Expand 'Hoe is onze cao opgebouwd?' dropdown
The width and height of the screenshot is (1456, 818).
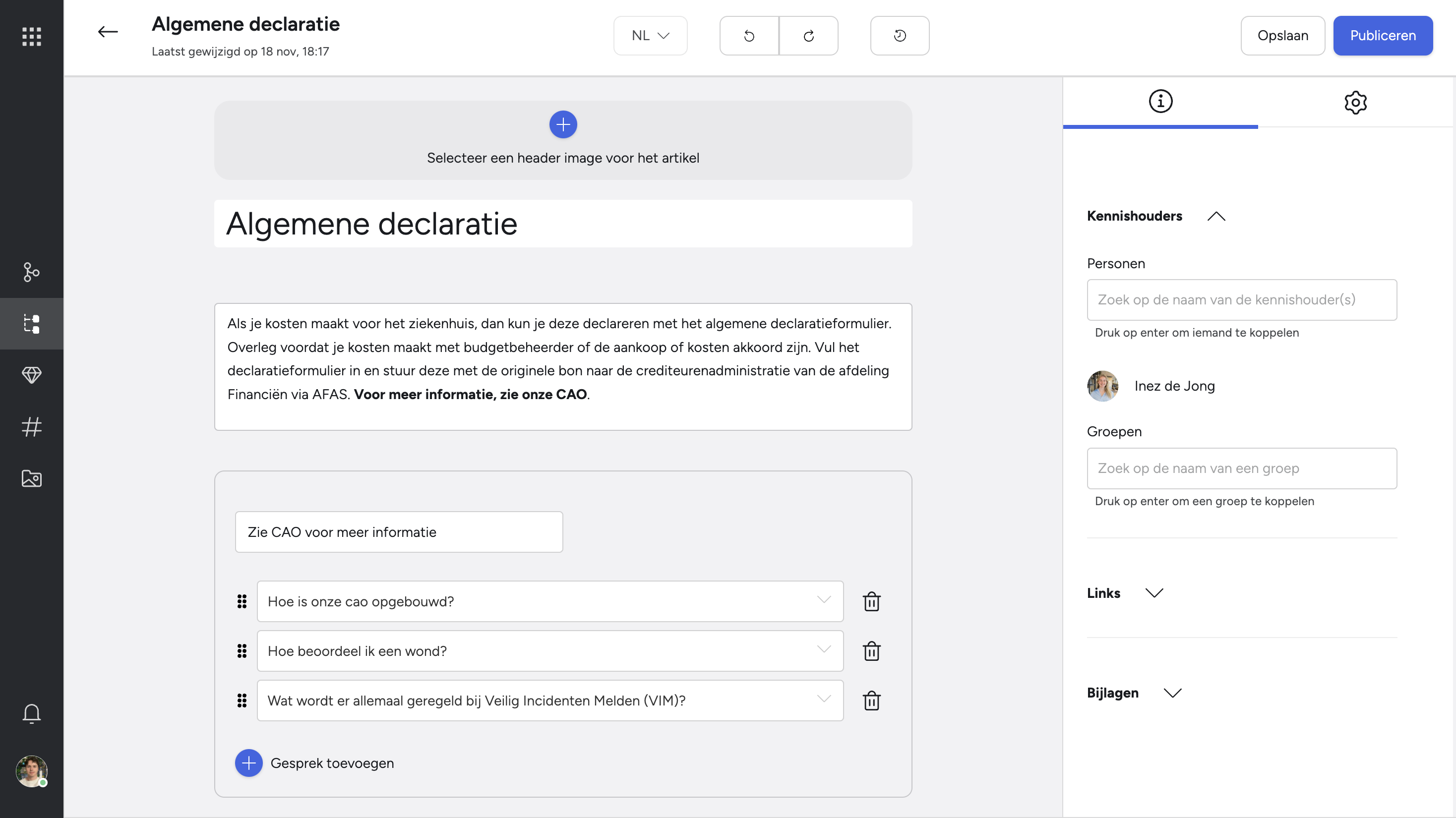coord(824,600)
